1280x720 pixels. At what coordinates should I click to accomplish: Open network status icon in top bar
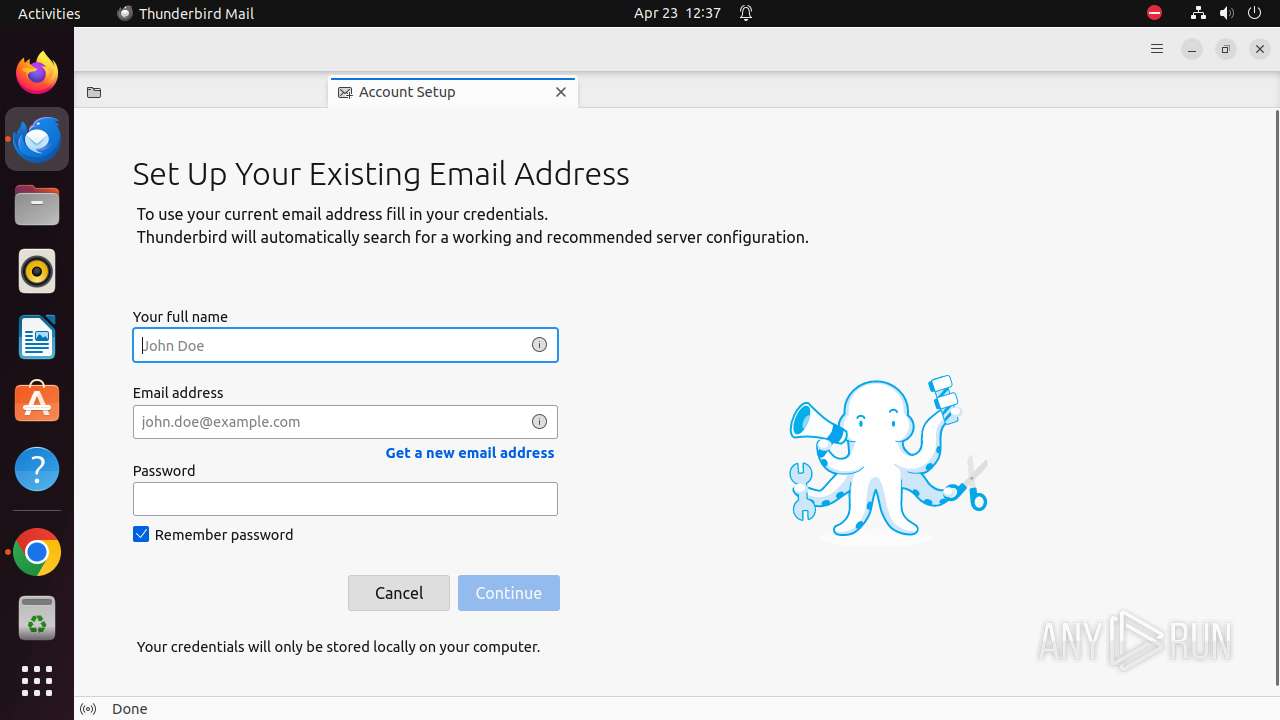tap(1198, 13)
